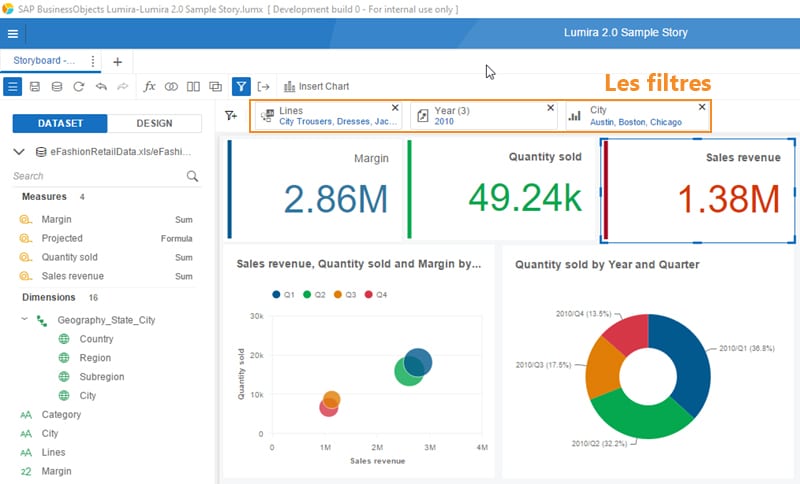Click the Measures section header

click(44, 197)
